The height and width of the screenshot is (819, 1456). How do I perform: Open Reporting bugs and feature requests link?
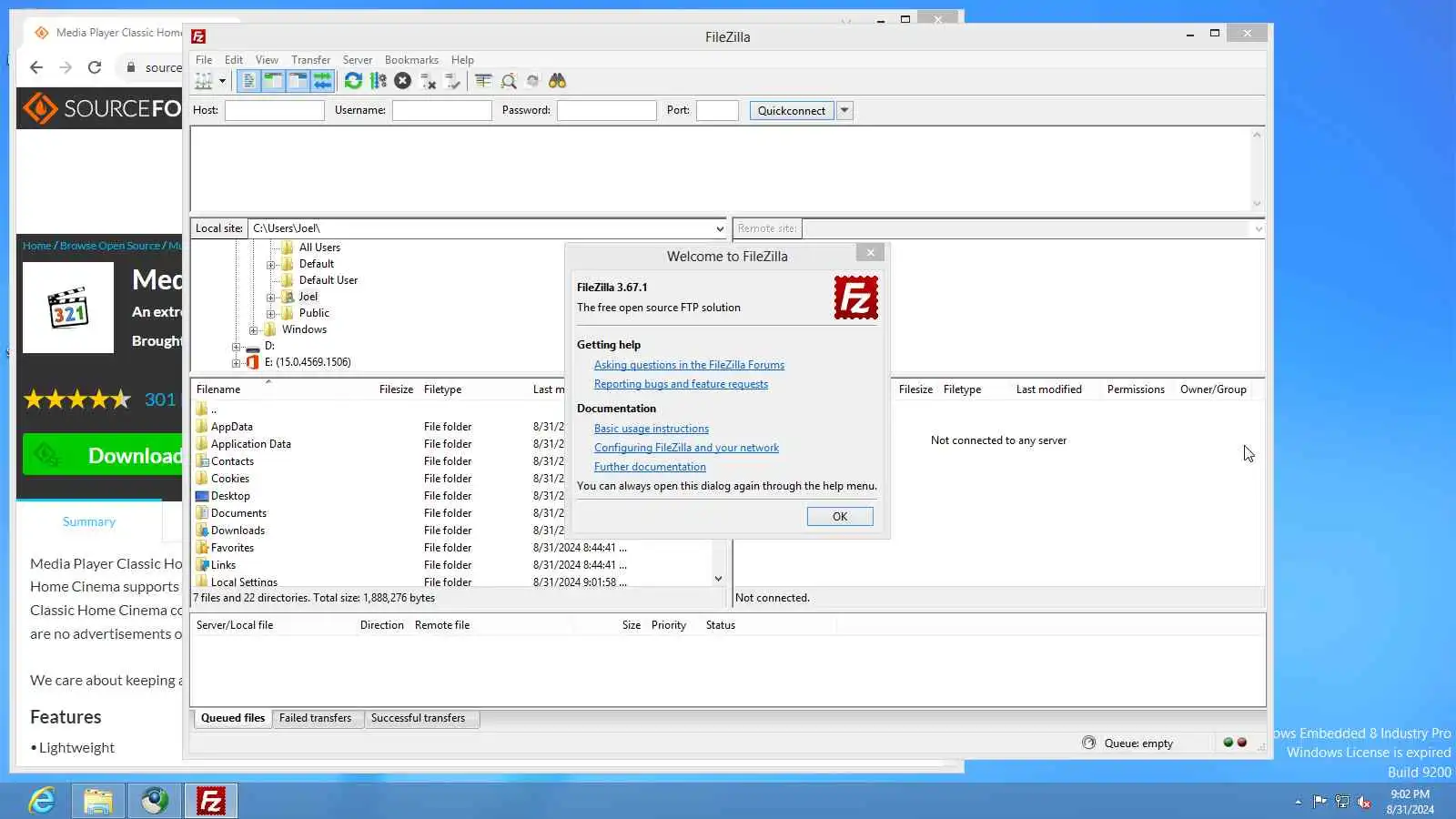[x=681, y=384]
